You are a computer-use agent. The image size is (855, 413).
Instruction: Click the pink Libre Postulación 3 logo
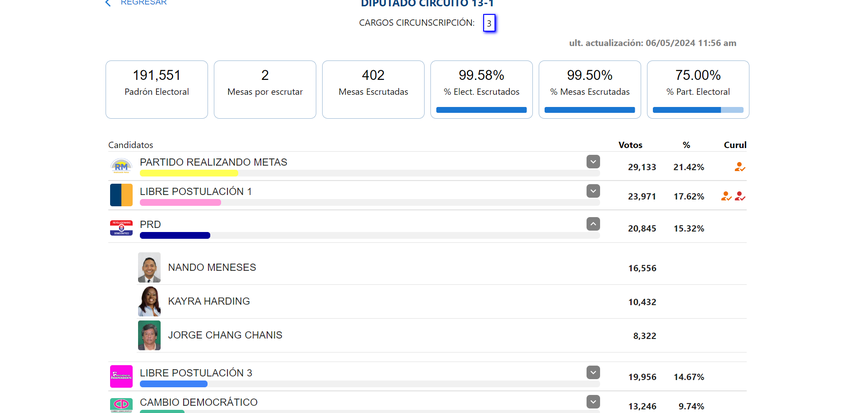click(121, 376)
